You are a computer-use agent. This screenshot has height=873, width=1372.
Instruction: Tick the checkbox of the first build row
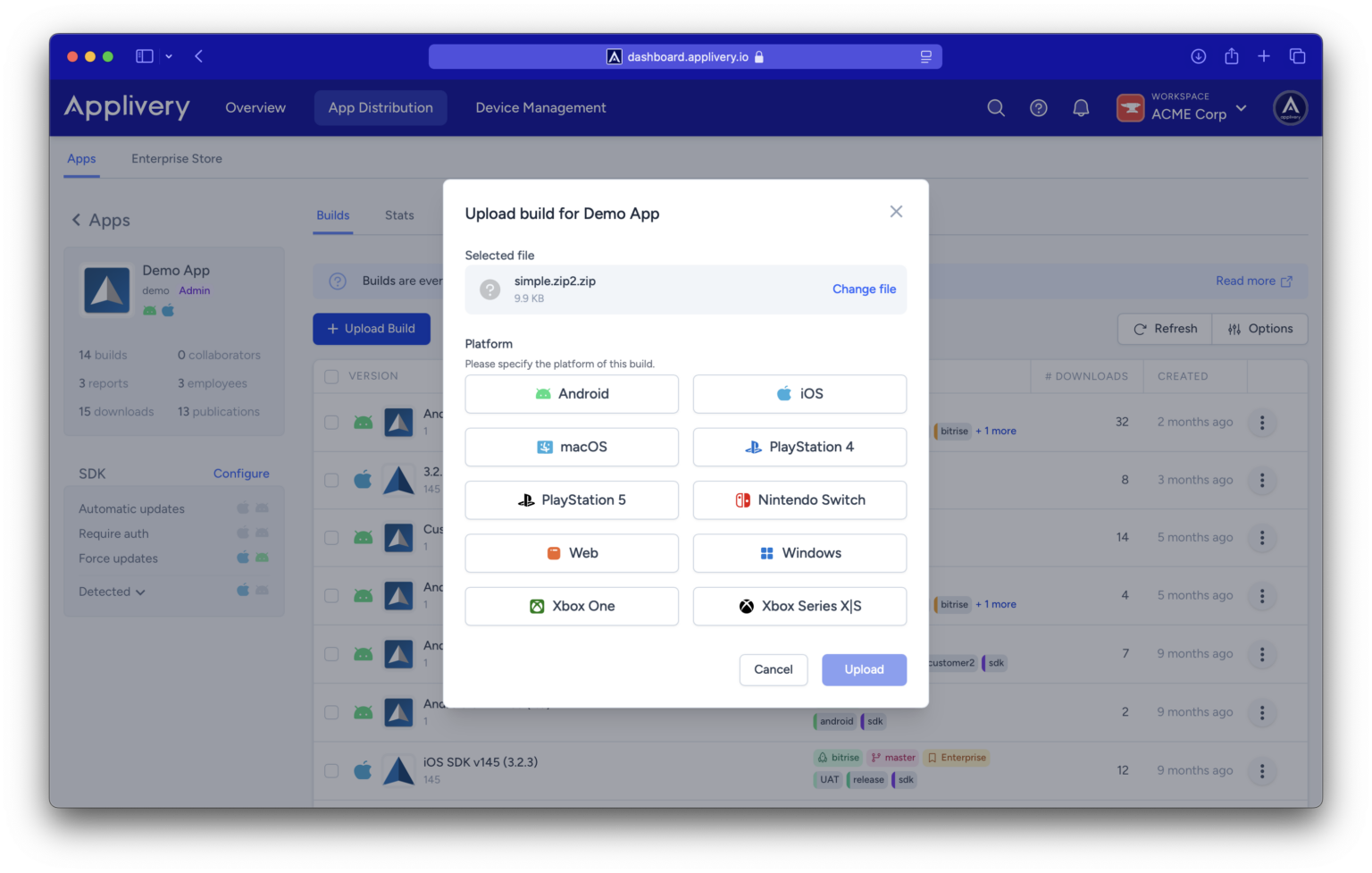331,423
